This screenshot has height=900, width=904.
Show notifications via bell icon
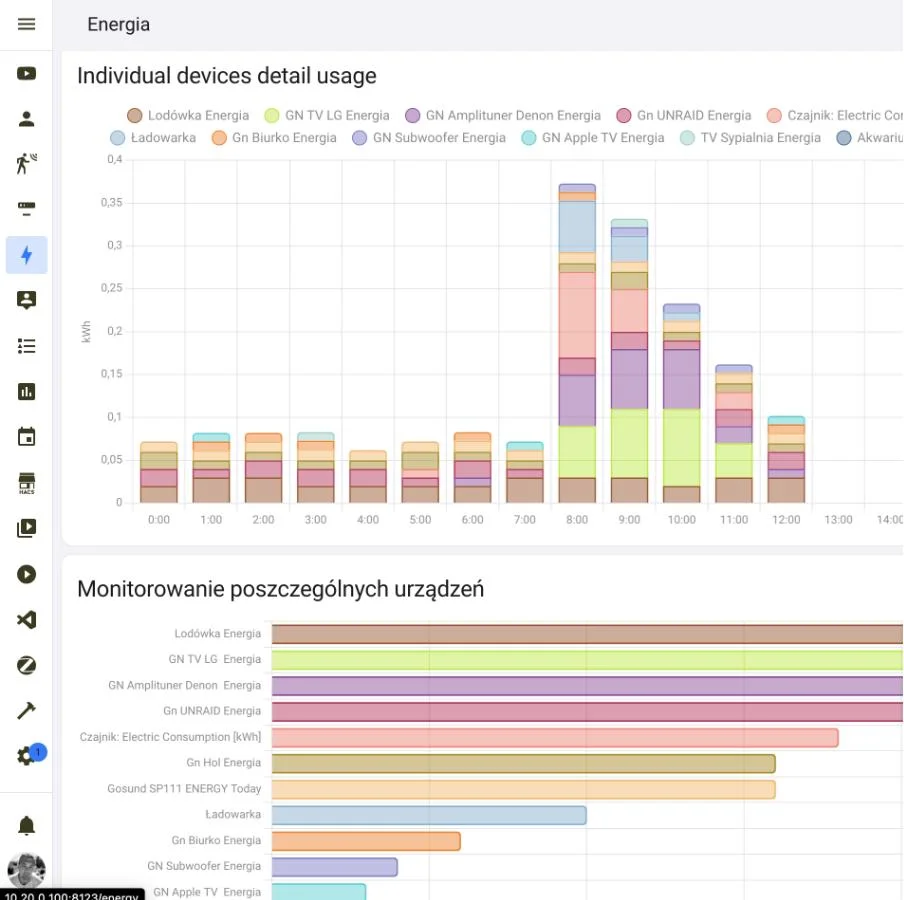coord(27,825)
